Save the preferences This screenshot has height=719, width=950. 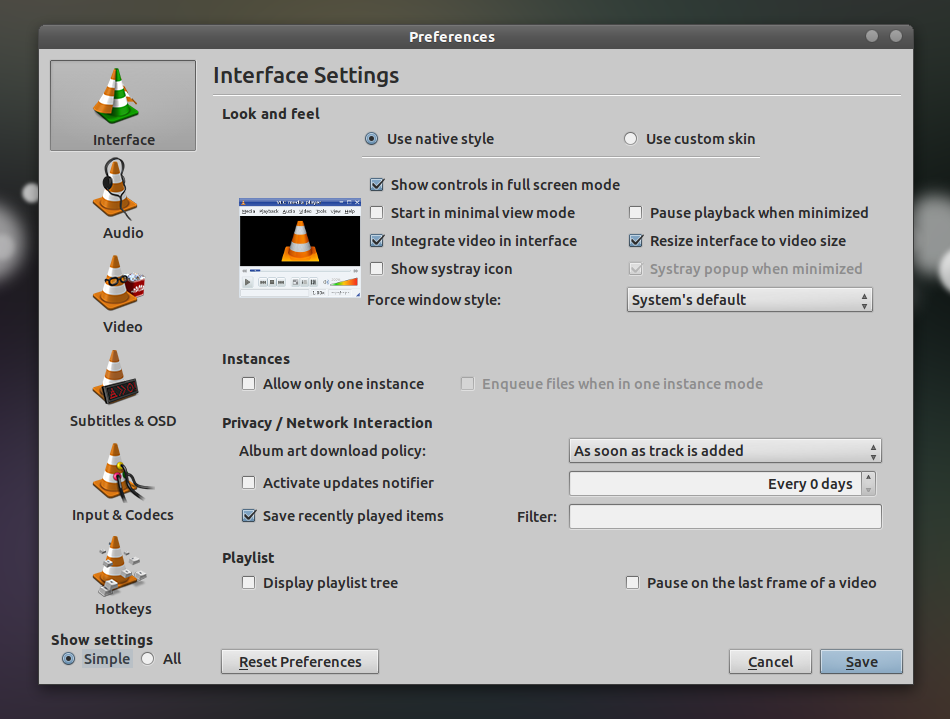[860, 661]
